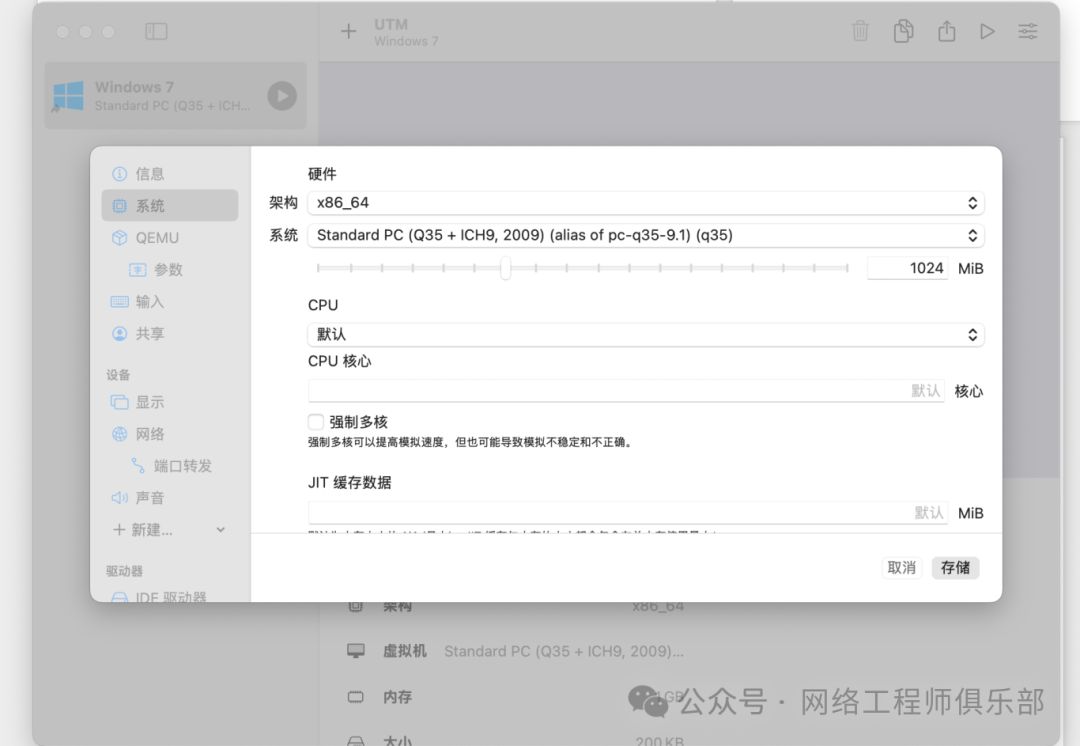The width and height of the screenshot is (1080, 746).
Task: Click the JIT 缓存数据 size field
Action: (627, 512)
